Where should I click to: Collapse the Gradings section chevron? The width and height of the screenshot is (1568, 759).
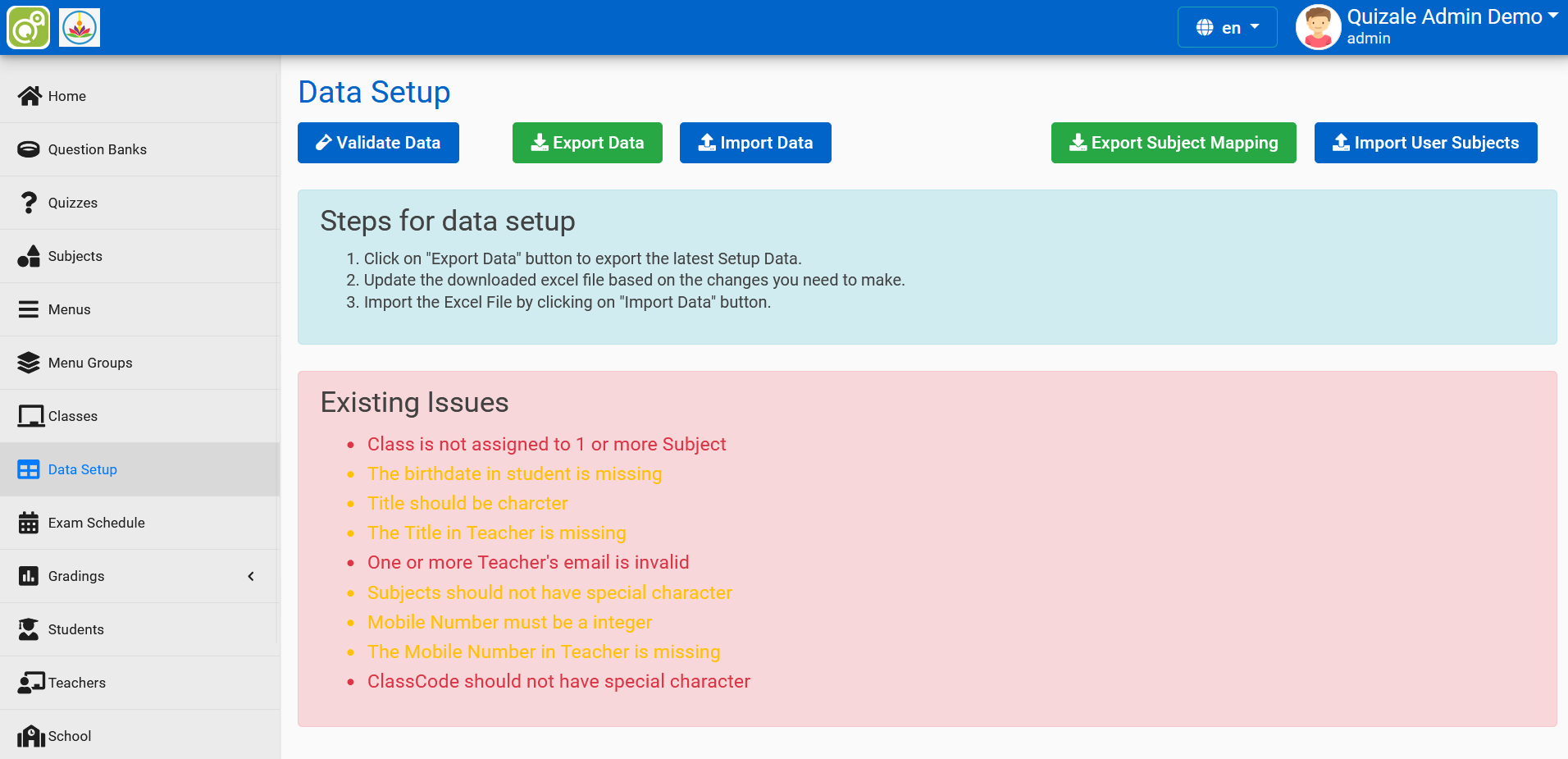tap(251, 576)
